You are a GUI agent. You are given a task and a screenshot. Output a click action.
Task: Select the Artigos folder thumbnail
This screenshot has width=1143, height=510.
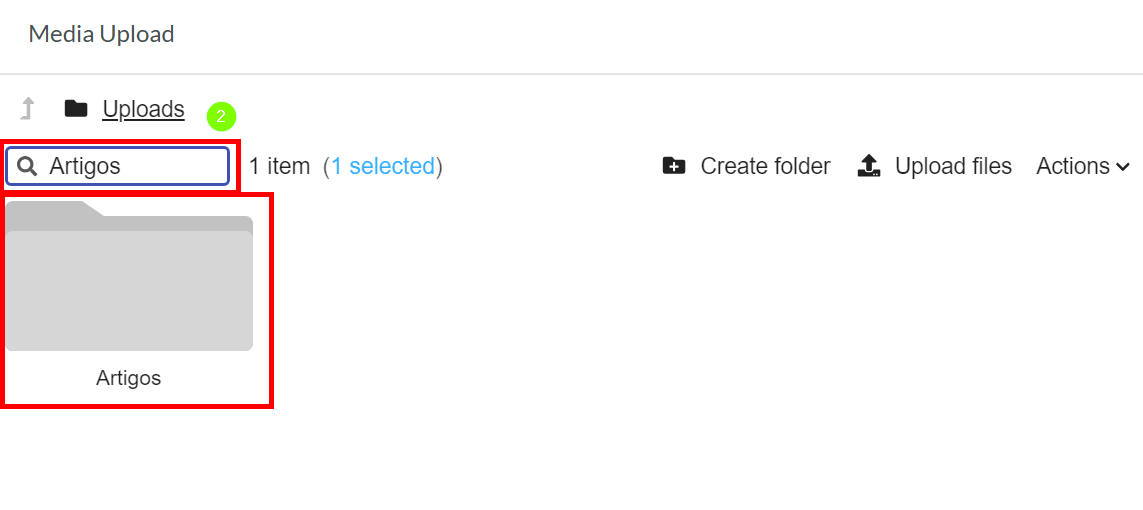coord(129,276)
